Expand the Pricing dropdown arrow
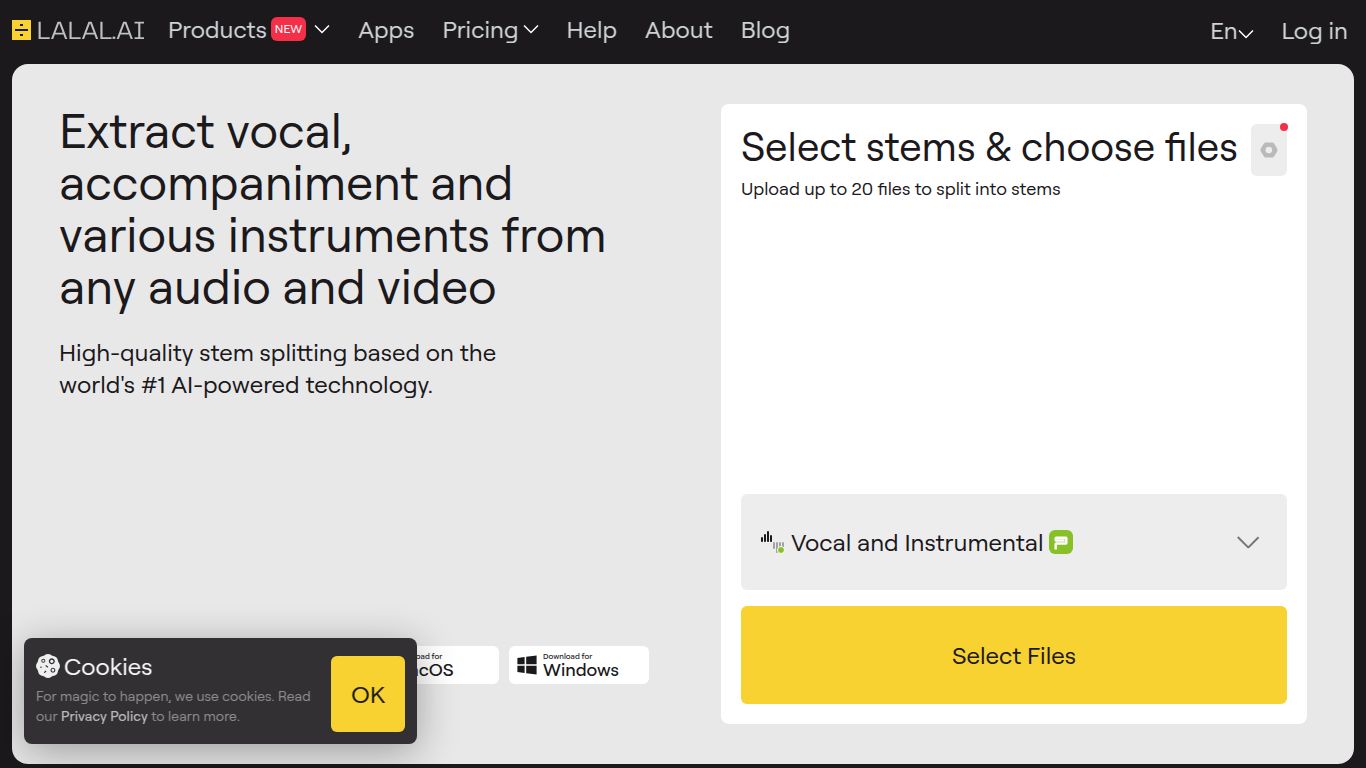1366x768 pixels. [x=531, y=30]
